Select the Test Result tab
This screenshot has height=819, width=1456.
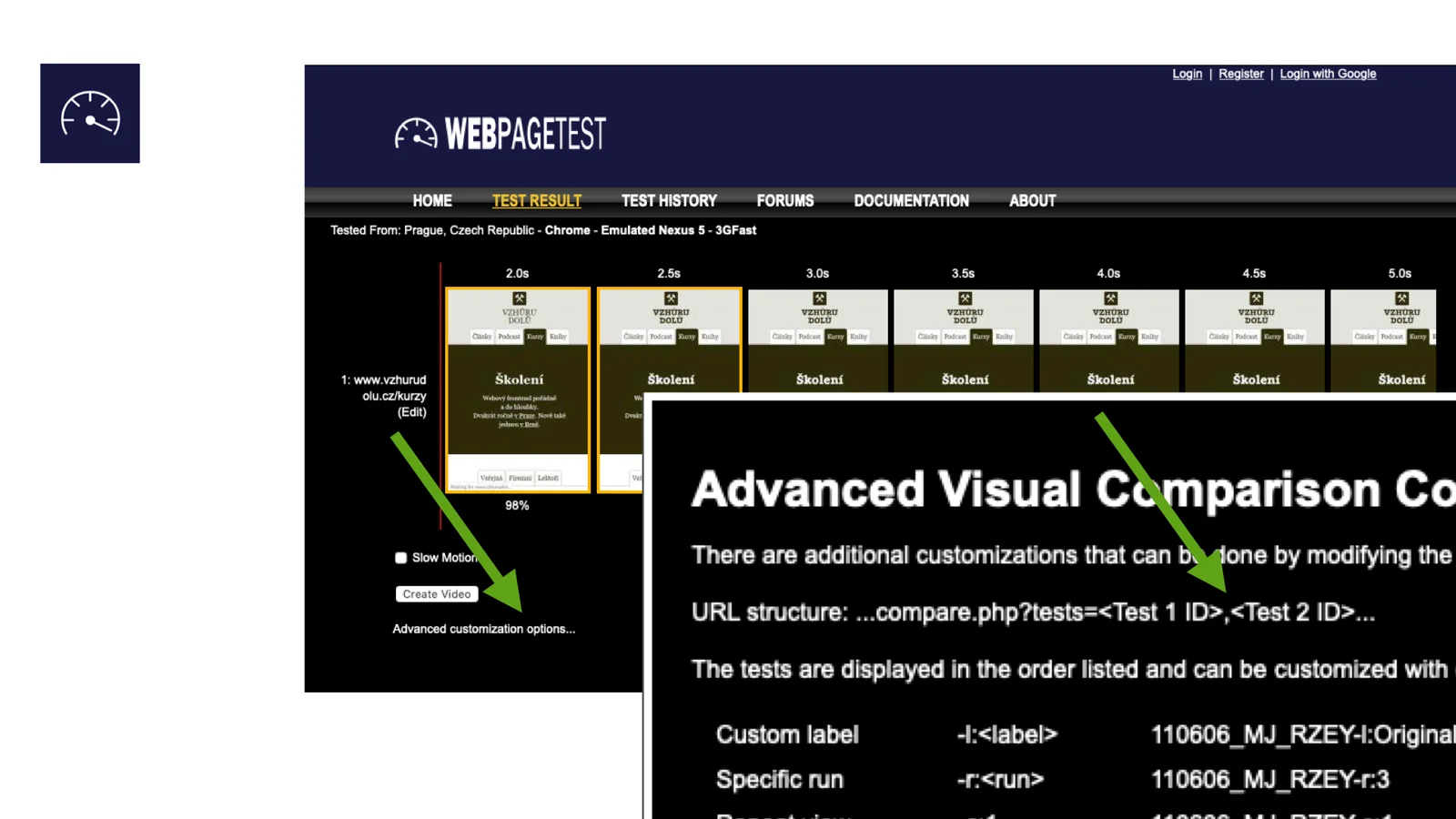537,201
